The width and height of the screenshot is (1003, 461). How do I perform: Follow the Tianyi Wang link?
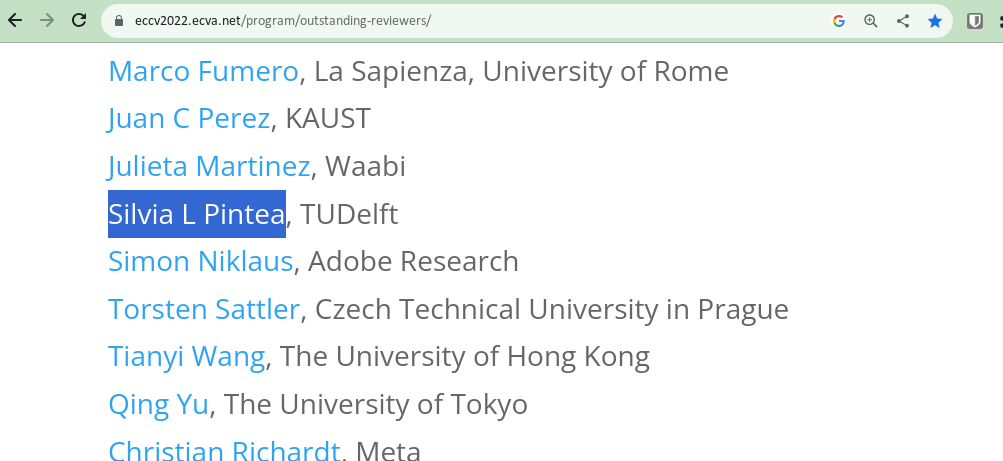[186, 356]
